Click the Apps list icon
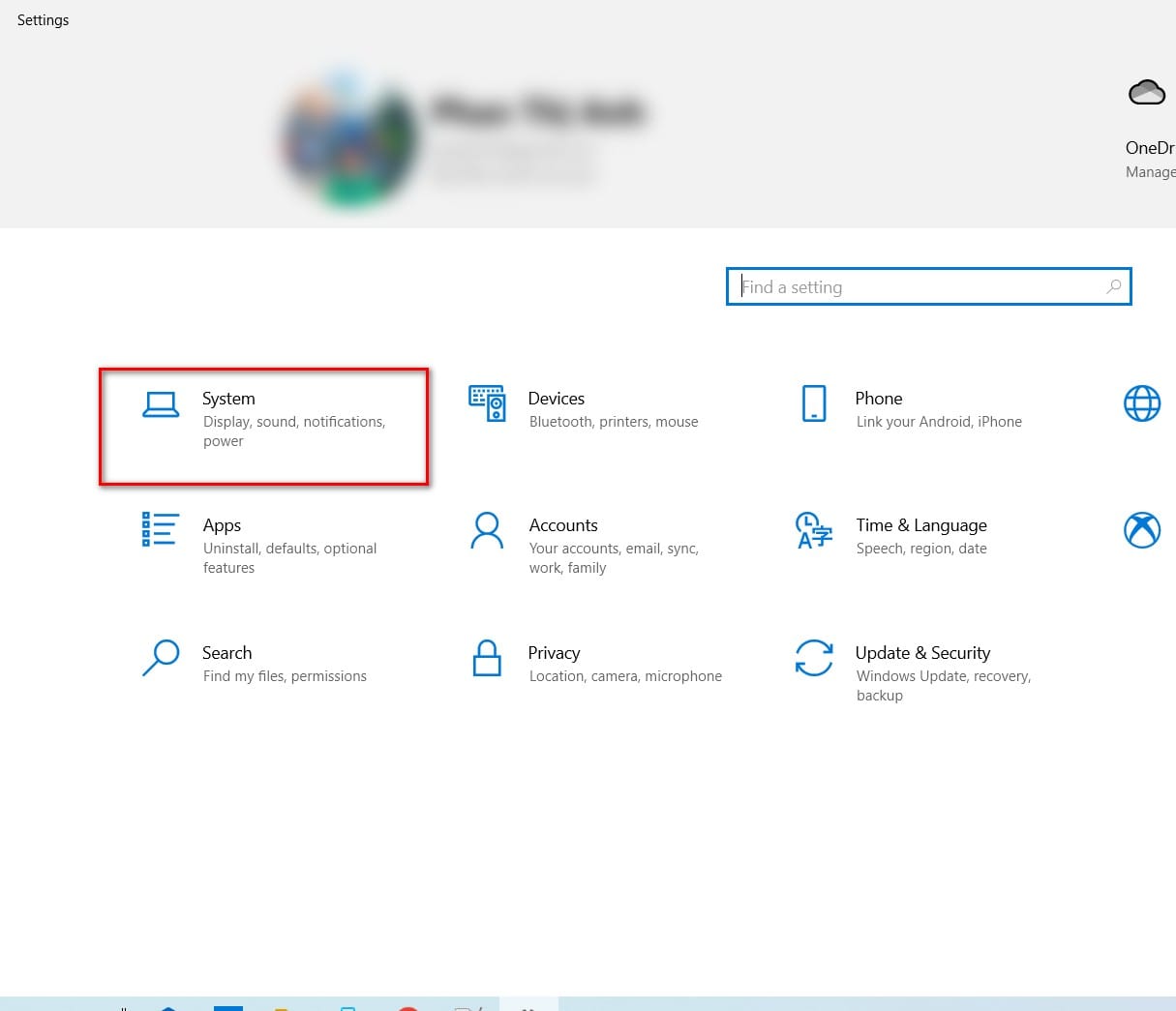The width and height of the screenshot is (1176, 1011). [x=160, y=529]
